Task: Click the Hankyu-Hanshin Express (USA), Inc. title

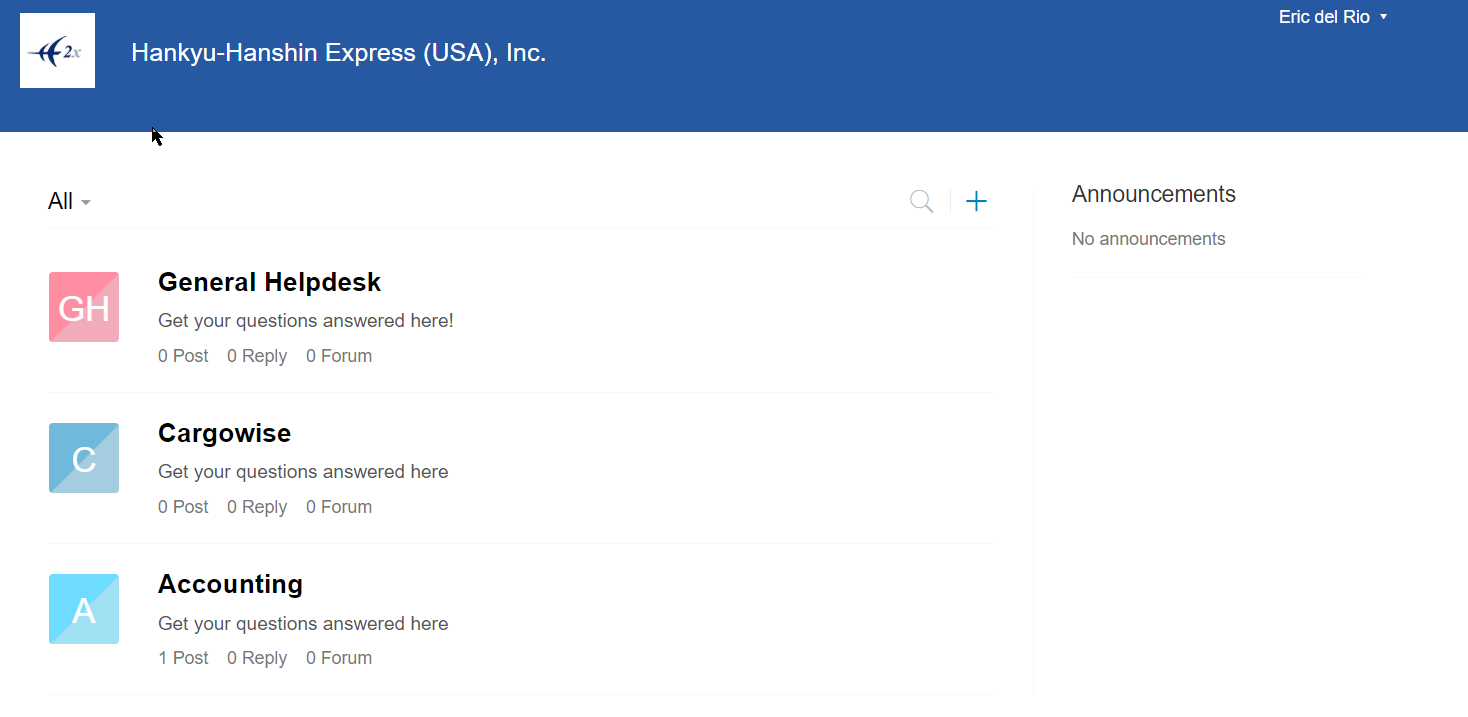Action: [338, 53]
